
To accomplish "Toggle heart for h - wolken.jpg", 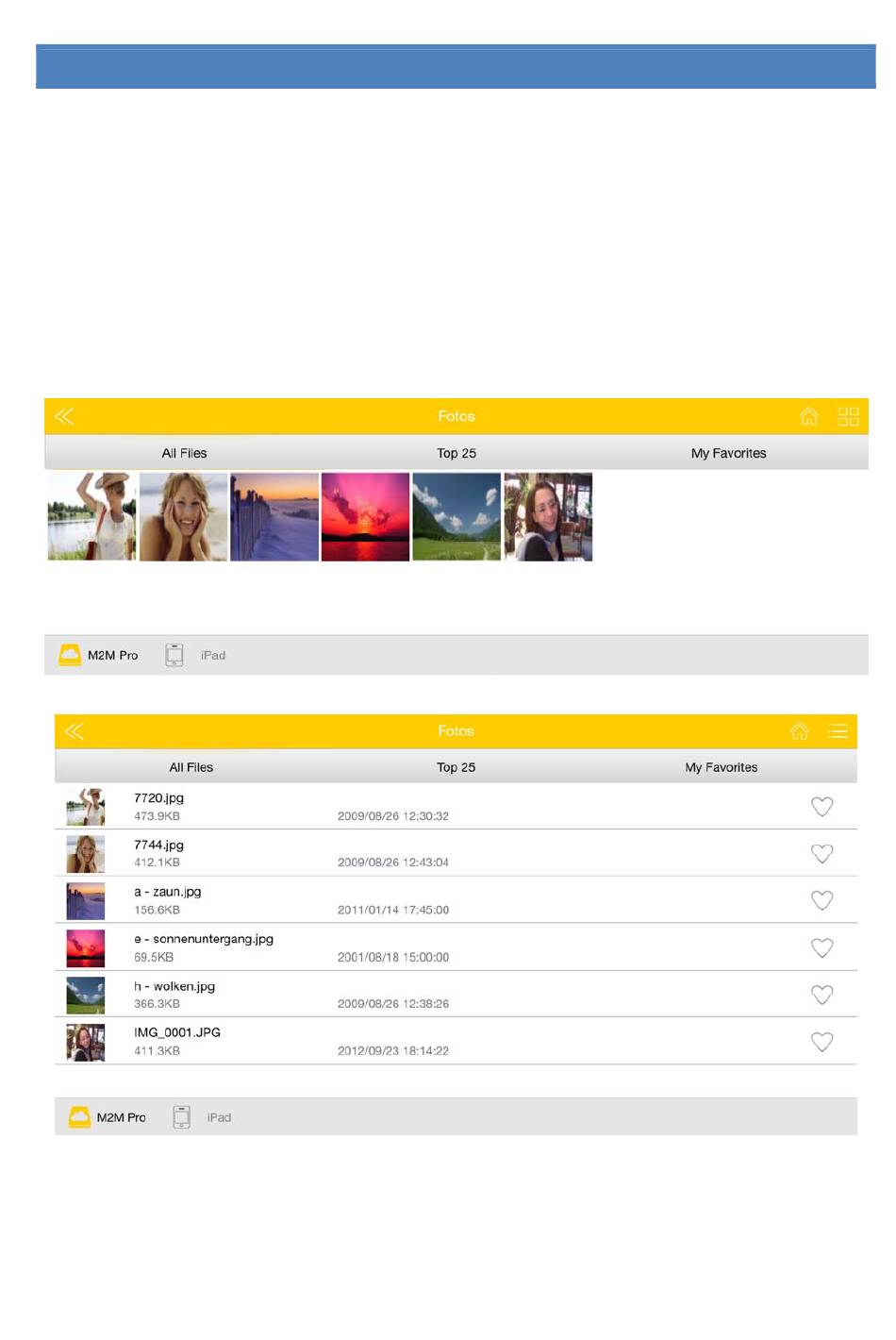I will (822, 995).
